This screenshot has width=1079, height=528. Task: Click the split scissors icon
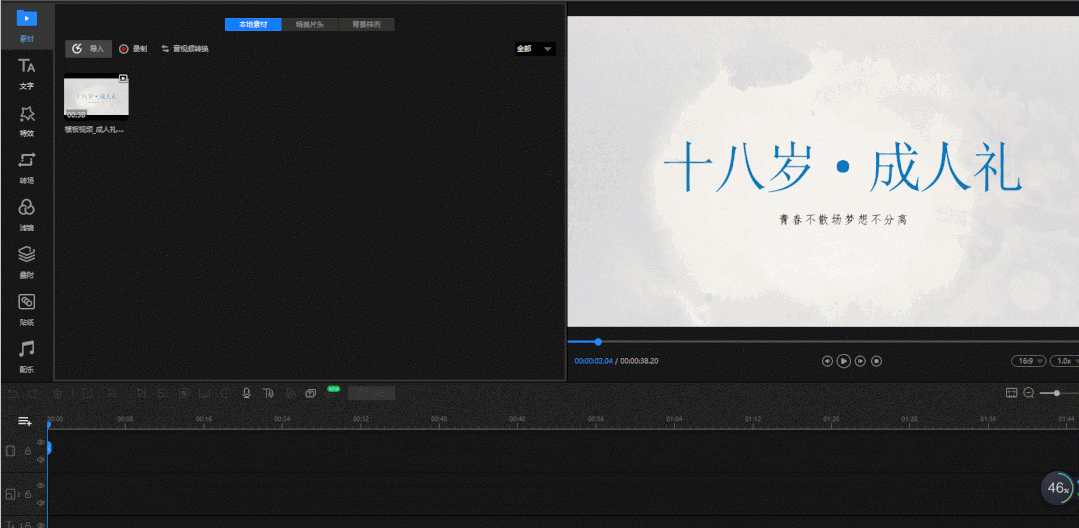[x=112, y=393]
